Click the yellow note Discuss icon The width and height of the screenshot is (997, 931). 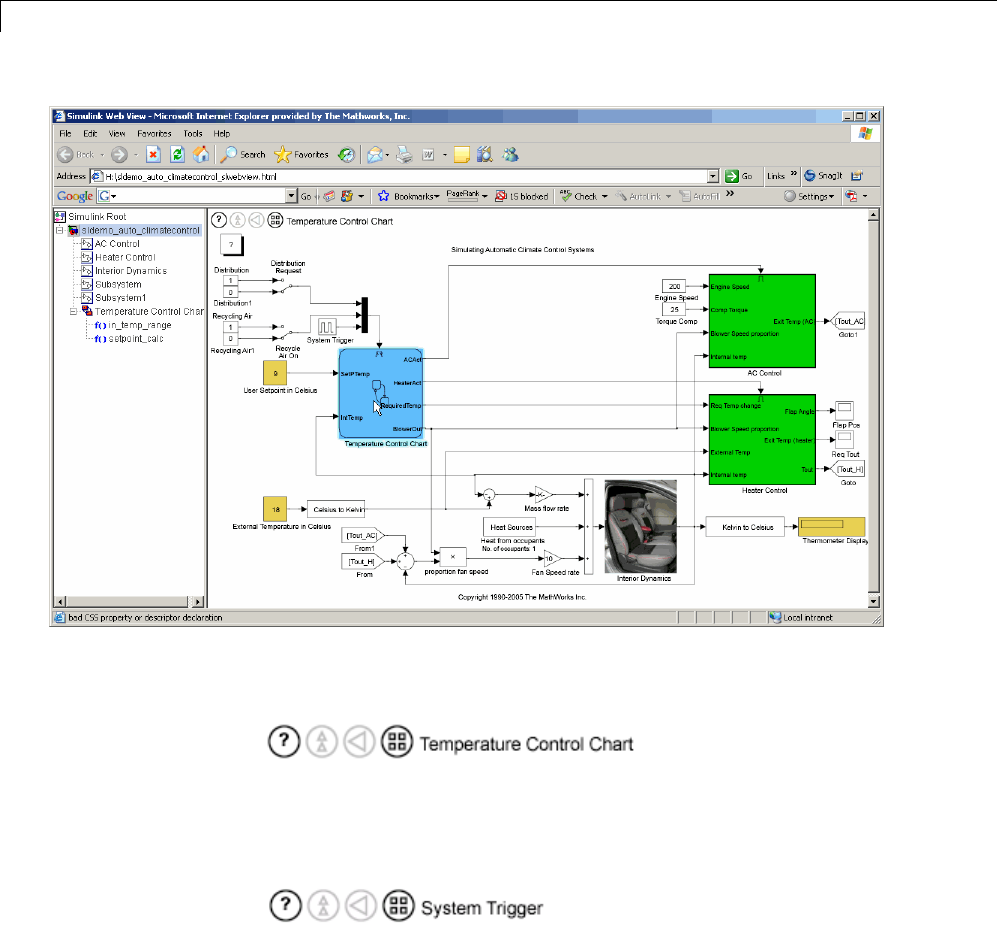pyautogui.click(x=462, y=155)
